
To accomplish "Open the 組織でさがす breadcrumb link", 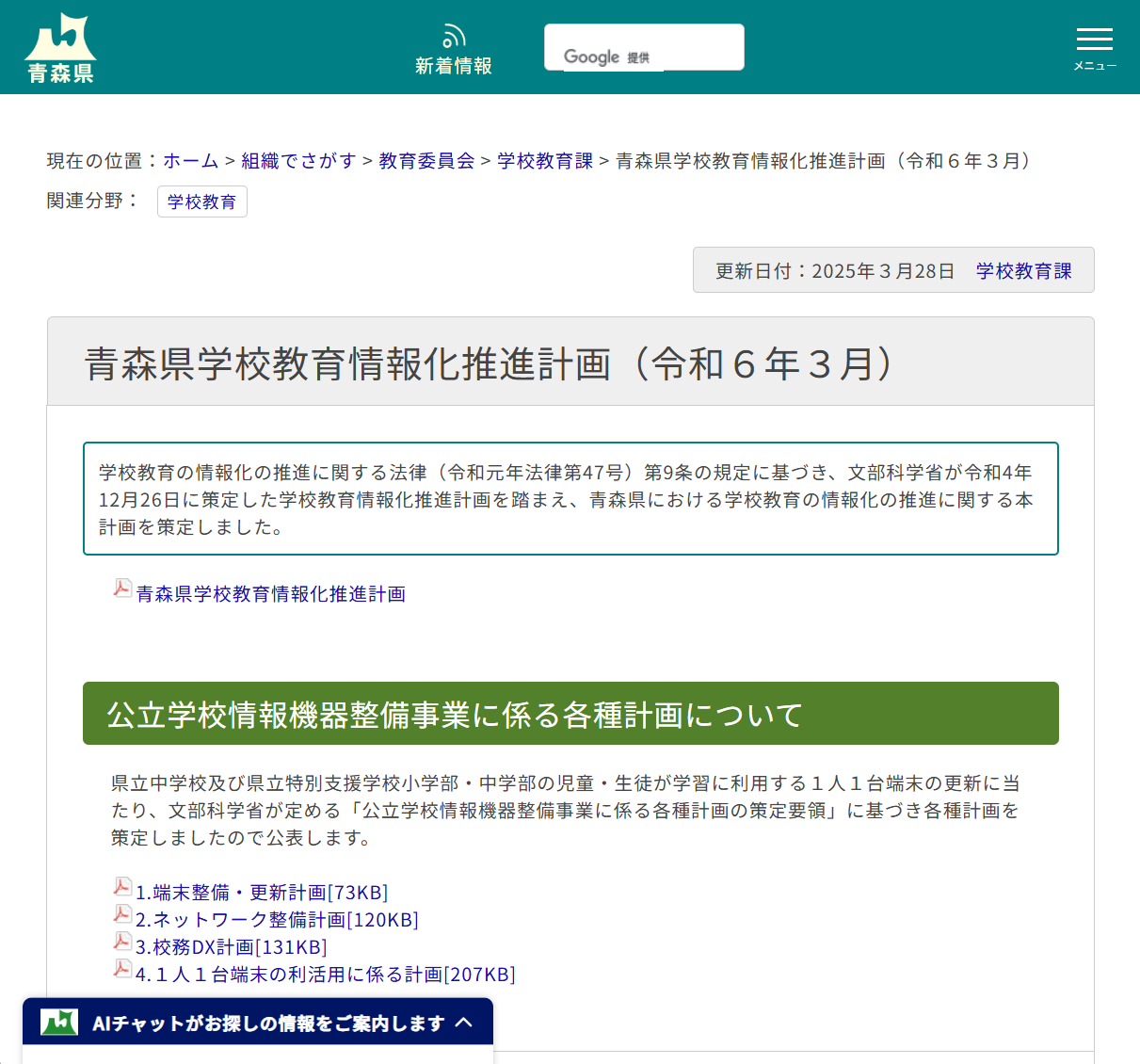I will click(x=299, y=160).
